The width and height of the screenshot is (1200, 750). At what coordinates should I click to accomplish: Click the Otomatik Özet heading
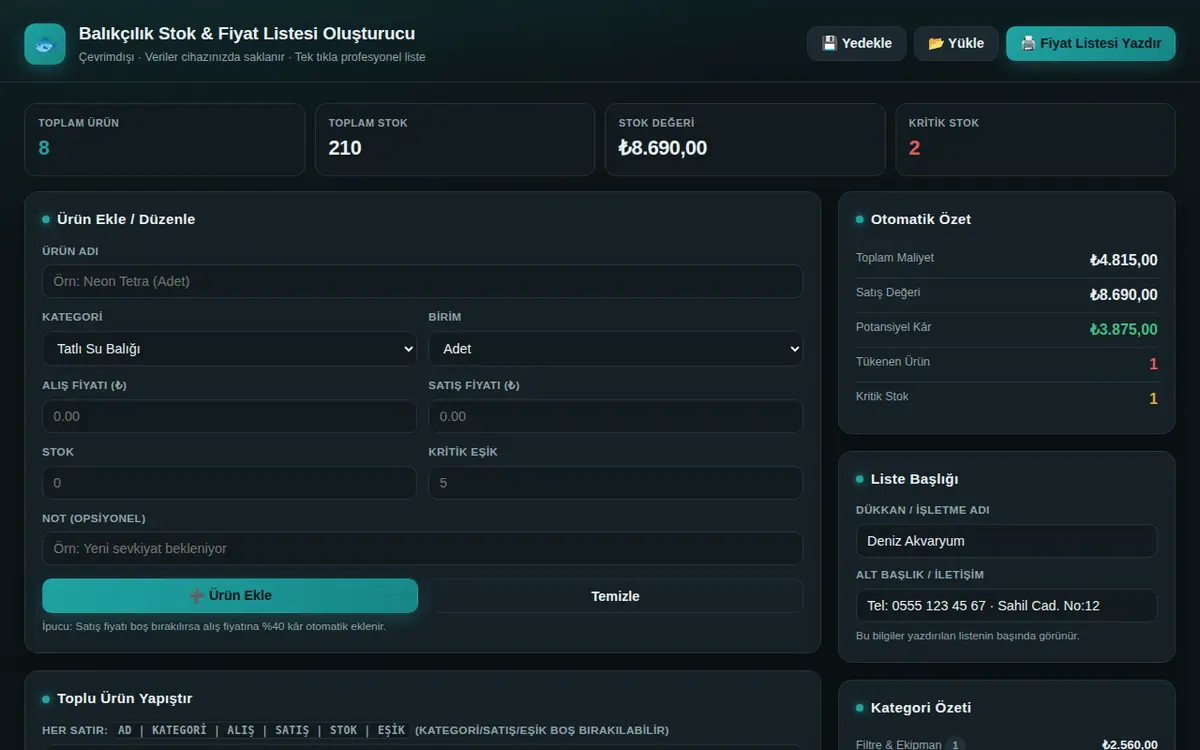tap(921, 219)
